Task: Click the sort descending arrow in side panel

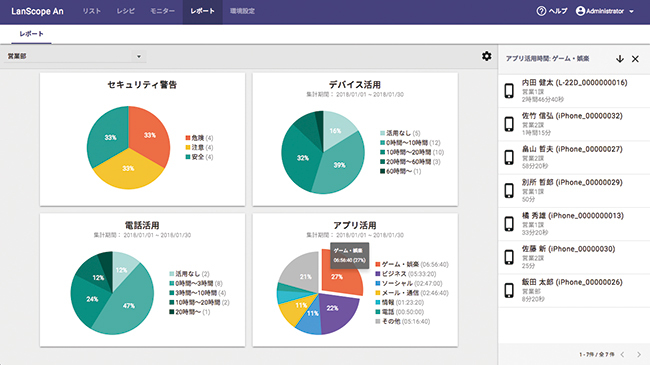Action: pos(620,59)
